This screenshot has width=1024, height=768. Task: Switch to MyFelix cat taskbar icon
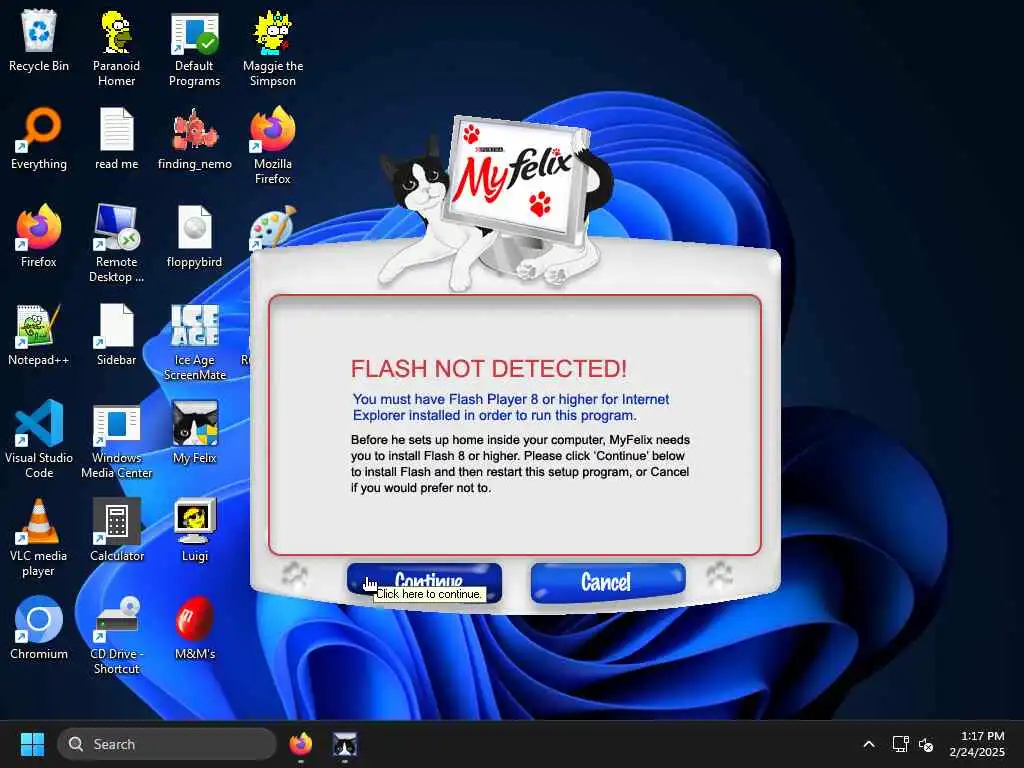(345, 744)
